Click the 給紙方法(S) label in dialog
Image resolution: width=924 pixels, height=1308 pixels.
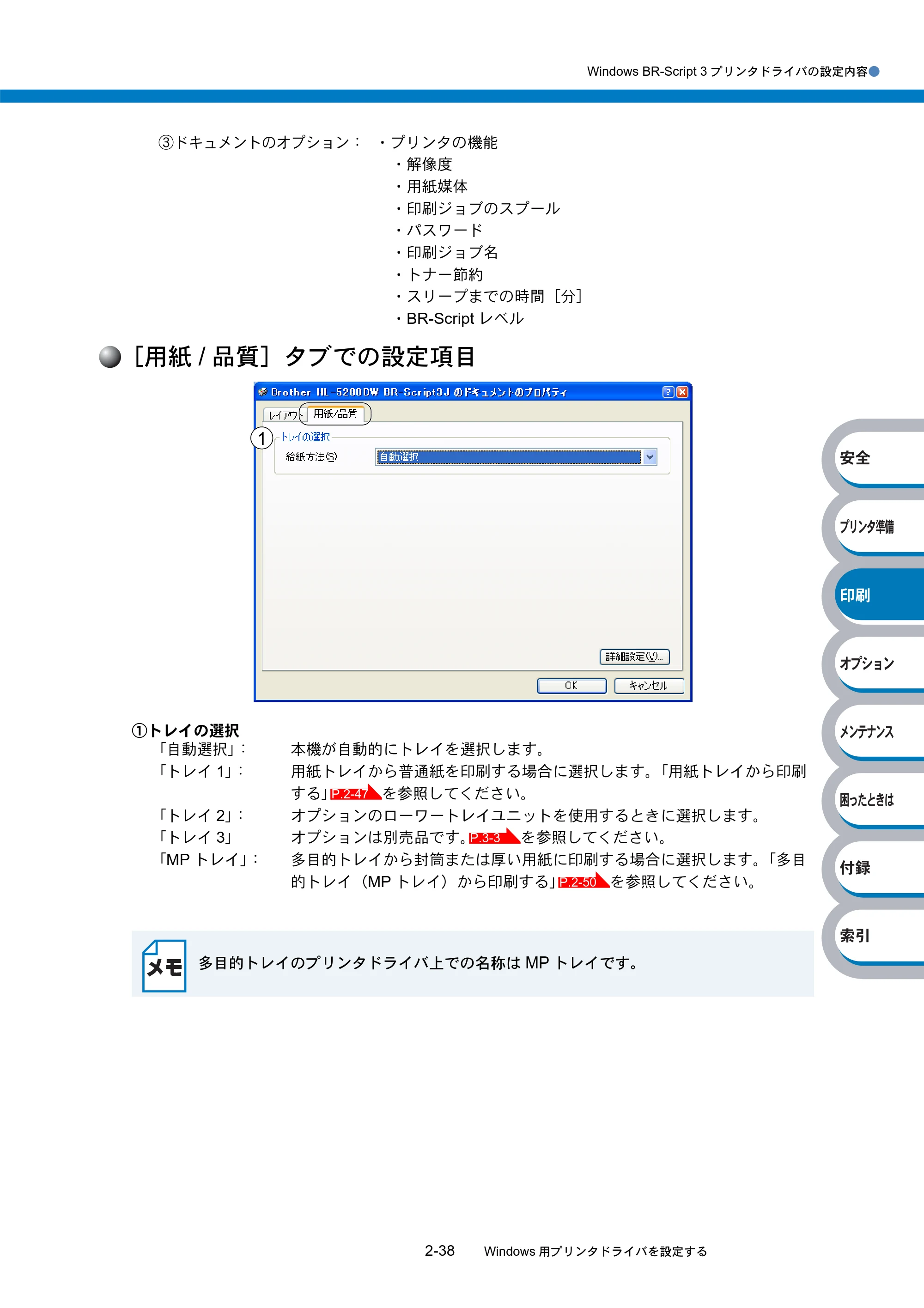[311, 457]
